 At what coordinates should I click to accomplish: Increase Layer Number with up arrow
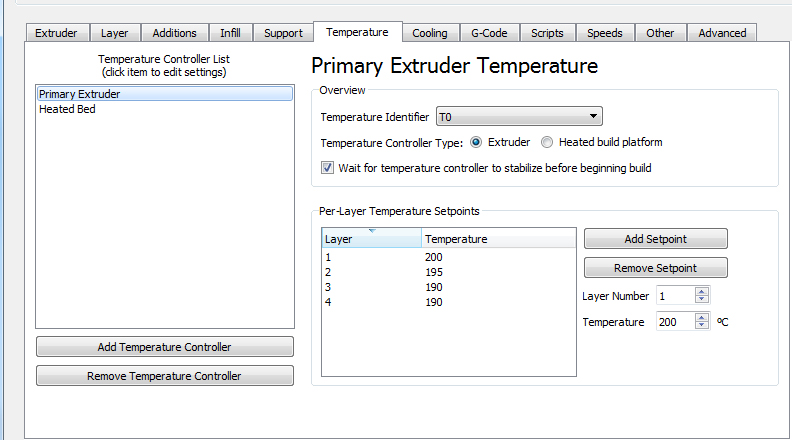coord(702,291)
